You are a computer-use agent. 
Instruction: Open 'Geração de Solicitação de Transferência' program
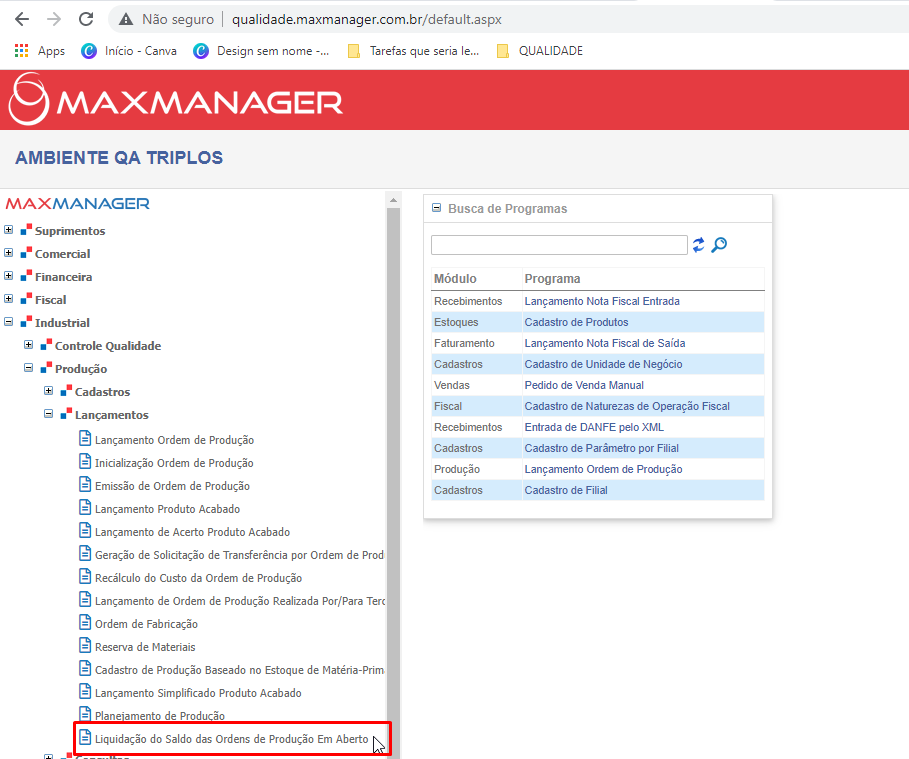click(x=239, y=555)
